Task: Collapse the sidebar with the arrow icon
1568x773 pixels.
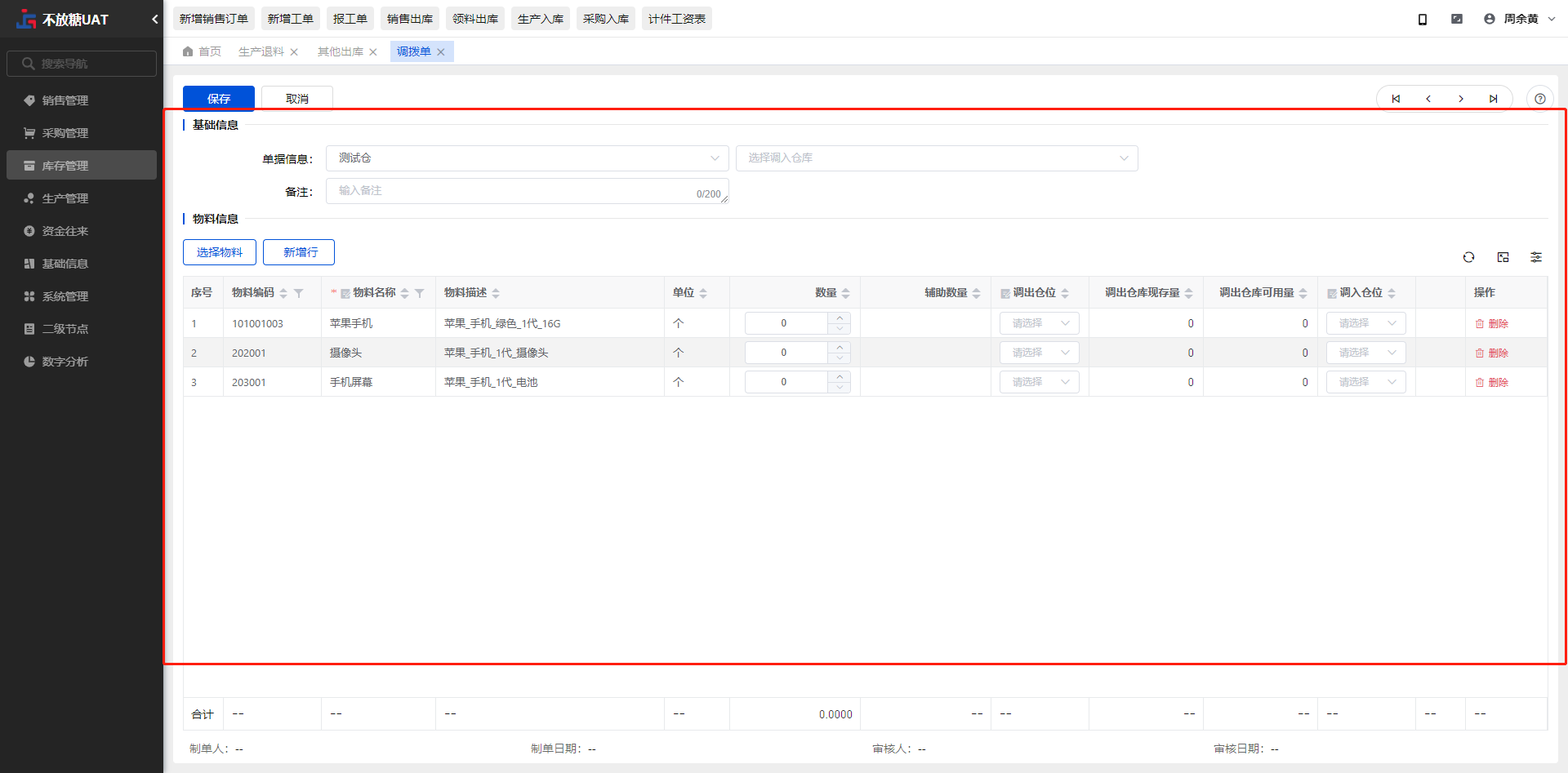Action: [154, 19]
